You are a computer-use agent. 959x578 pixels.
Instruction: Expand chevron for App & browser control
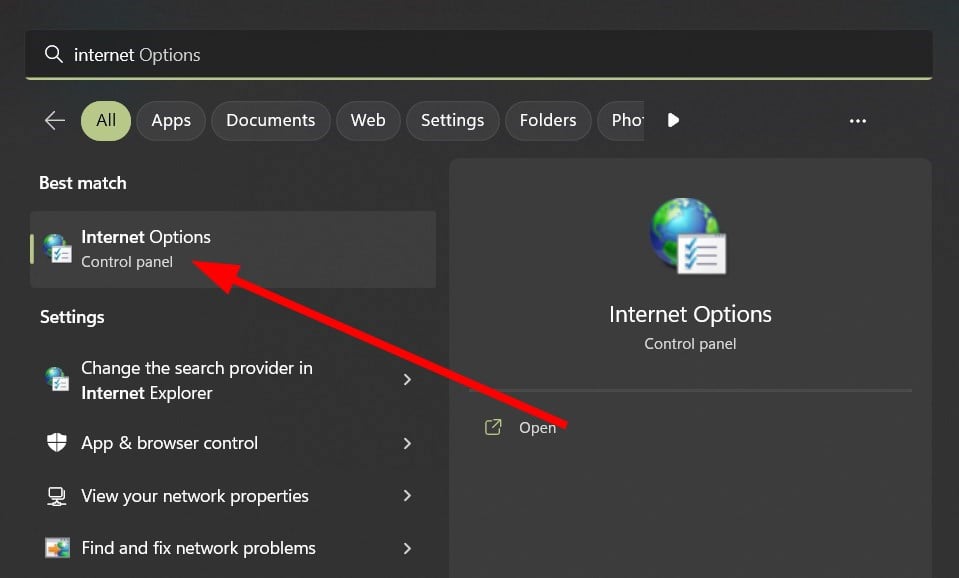407,443
